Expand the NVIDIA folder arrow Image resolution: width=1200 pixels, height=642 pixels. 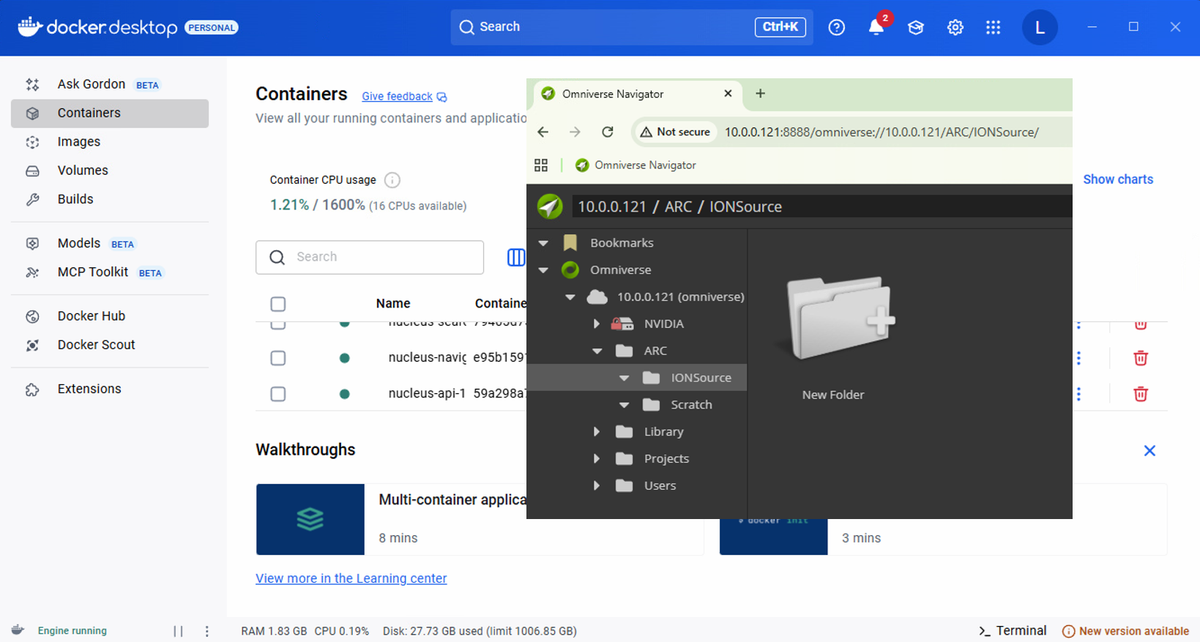597,324
